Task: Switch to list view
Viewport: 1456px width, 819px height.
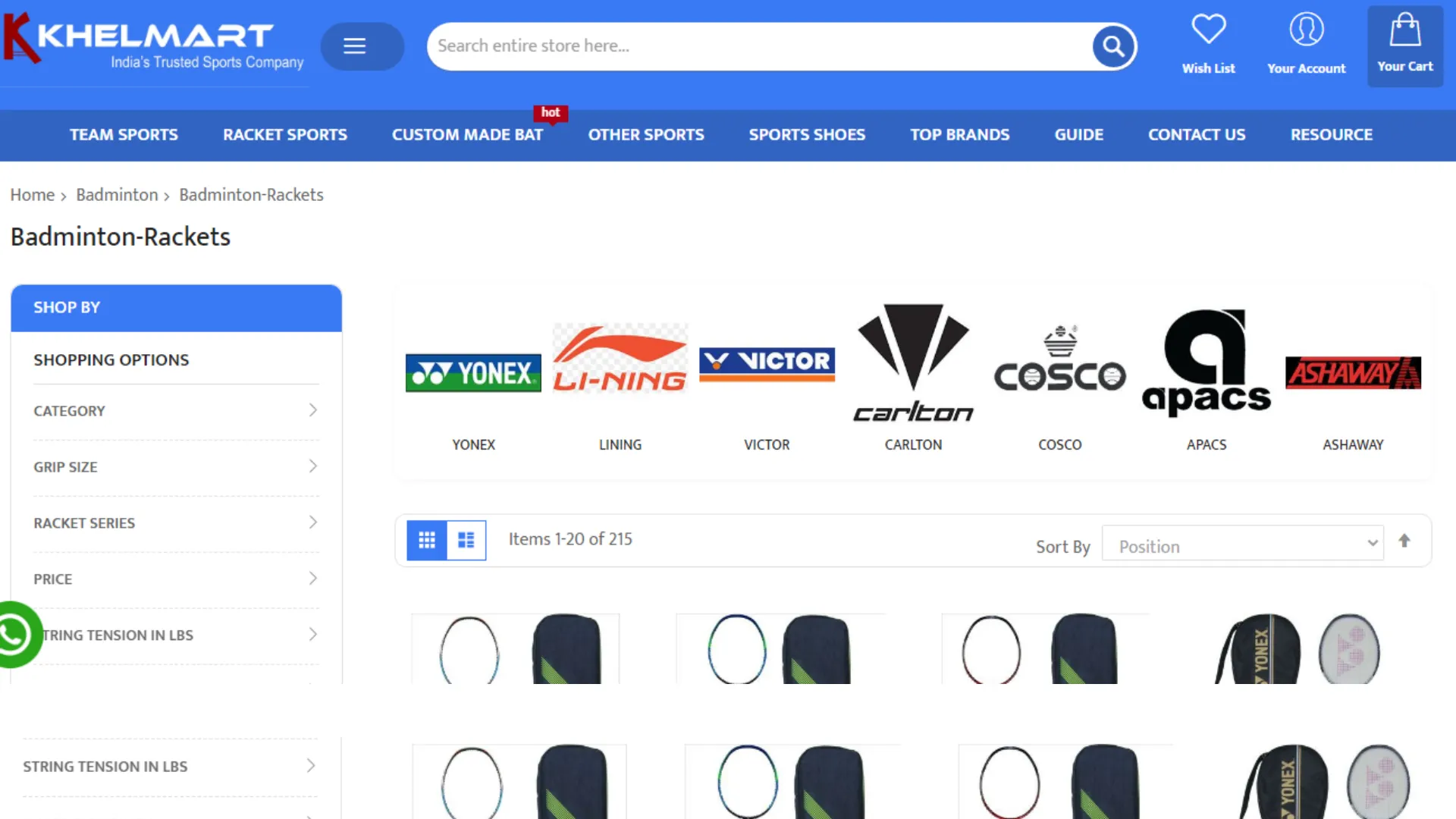Action: [466, 540]
